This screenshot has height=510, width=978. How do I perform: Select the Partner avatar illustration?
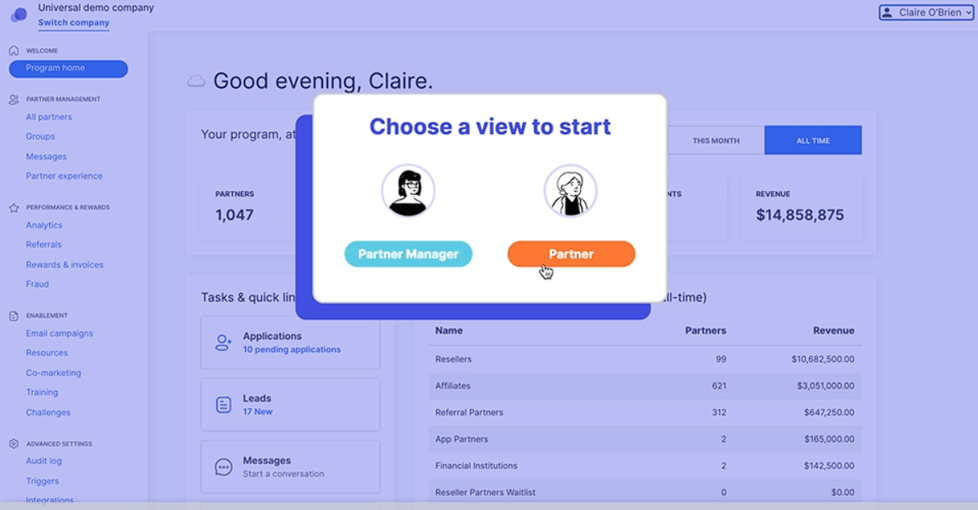click(570, 191)
